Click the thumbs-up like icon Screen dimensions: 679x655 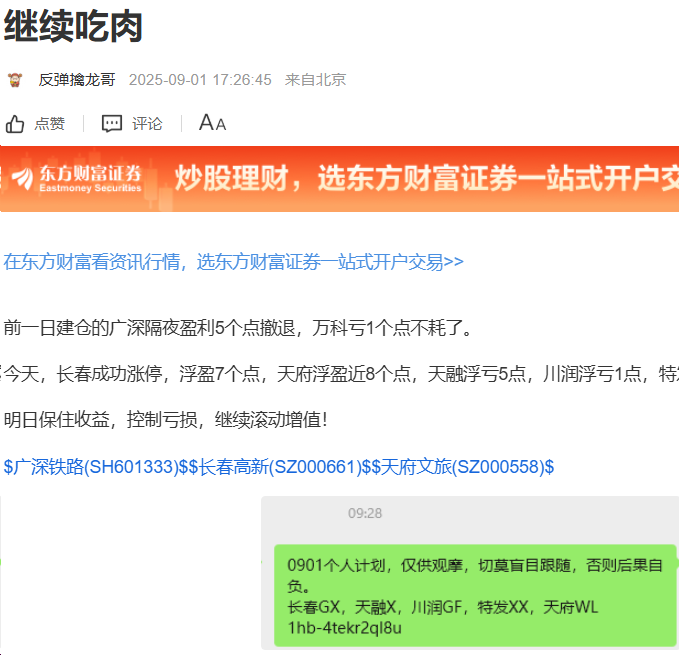tap(15, 124)
